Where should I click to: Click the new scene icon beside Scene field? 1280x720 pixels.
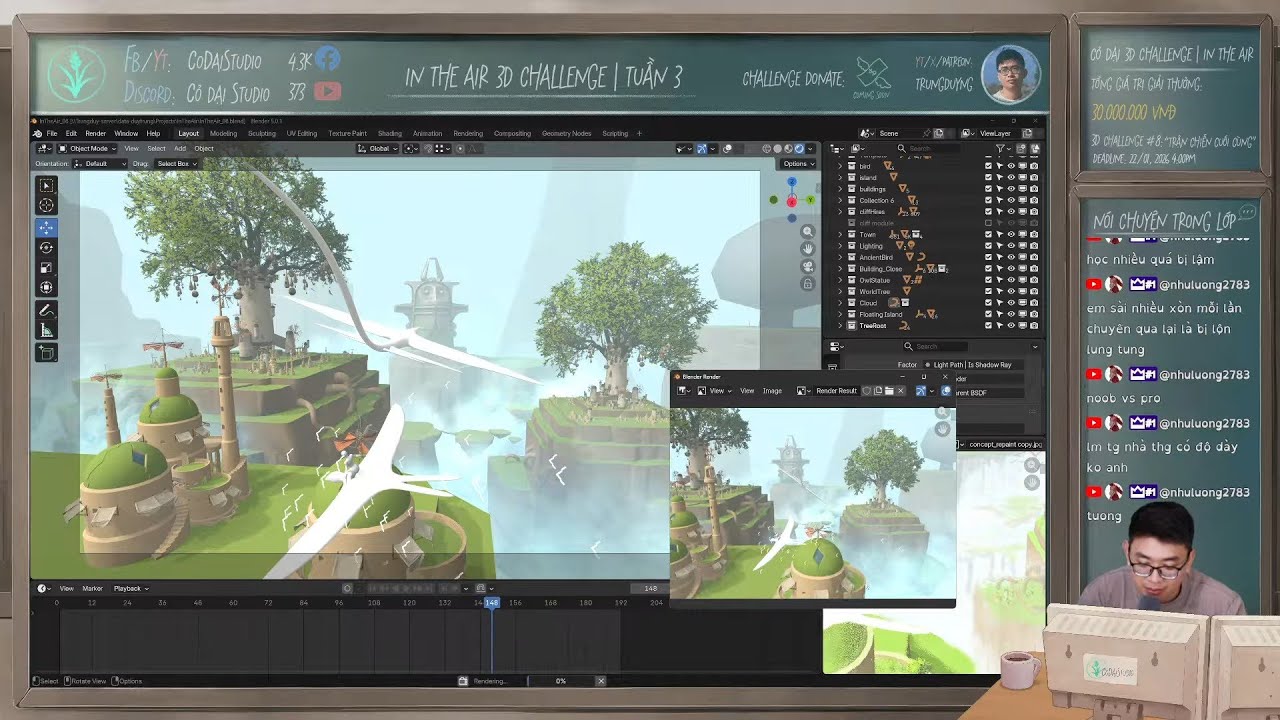[938, 133]
